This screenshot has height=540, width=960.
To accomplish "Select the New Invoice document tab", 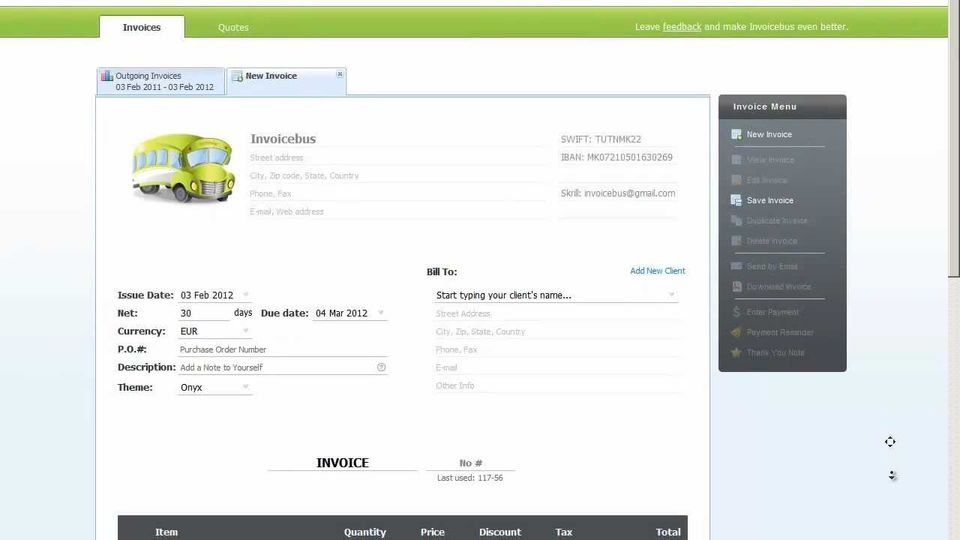I will [x=287, y=81].
